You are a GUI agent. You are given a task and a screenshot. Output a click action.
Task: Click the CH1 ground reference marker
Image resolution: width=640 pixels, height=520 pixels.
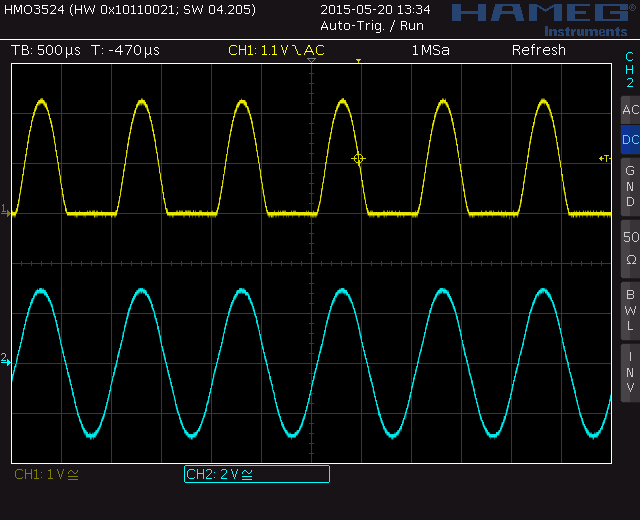pyautogui.click(x=6, y=210)
